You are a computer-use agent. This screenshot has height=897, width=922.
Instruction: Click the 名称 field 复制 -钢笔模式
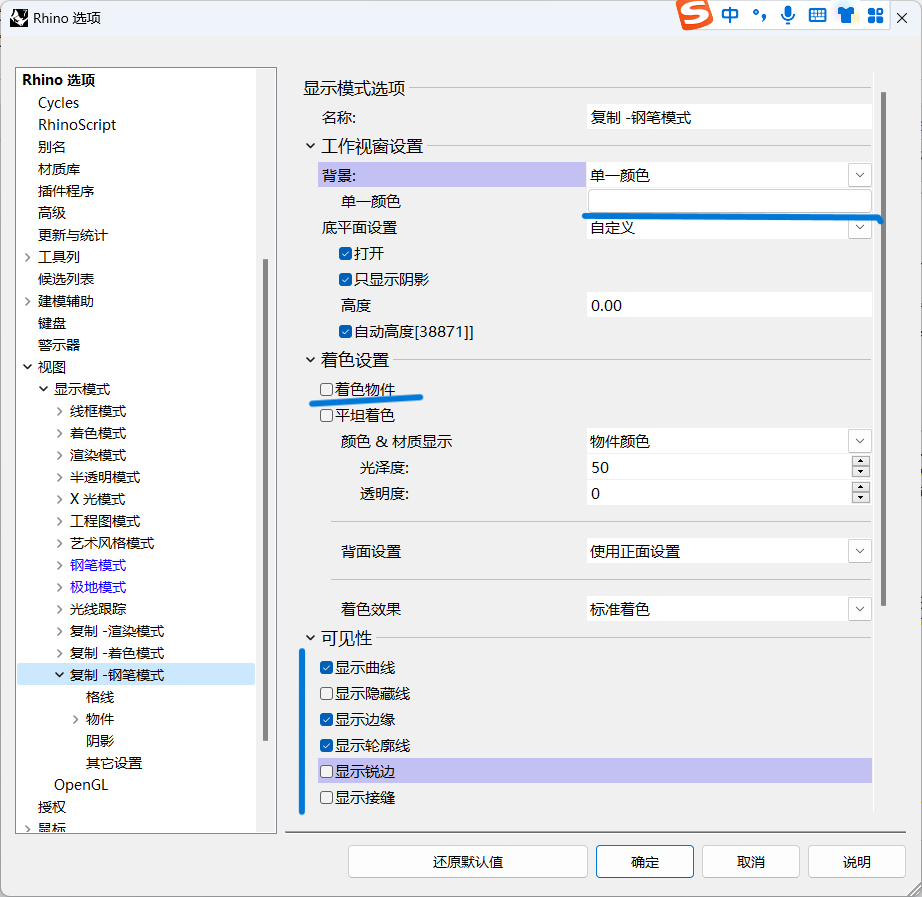pyautogui.click(x=729, y=117)
